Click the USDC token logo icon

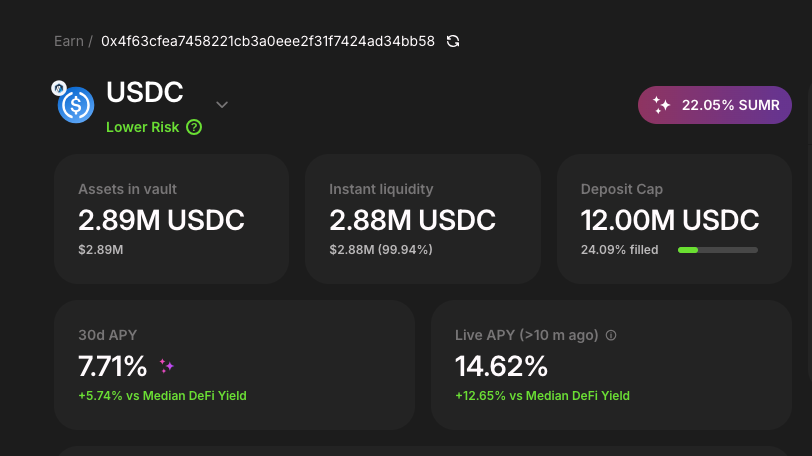tap(76, 105)
